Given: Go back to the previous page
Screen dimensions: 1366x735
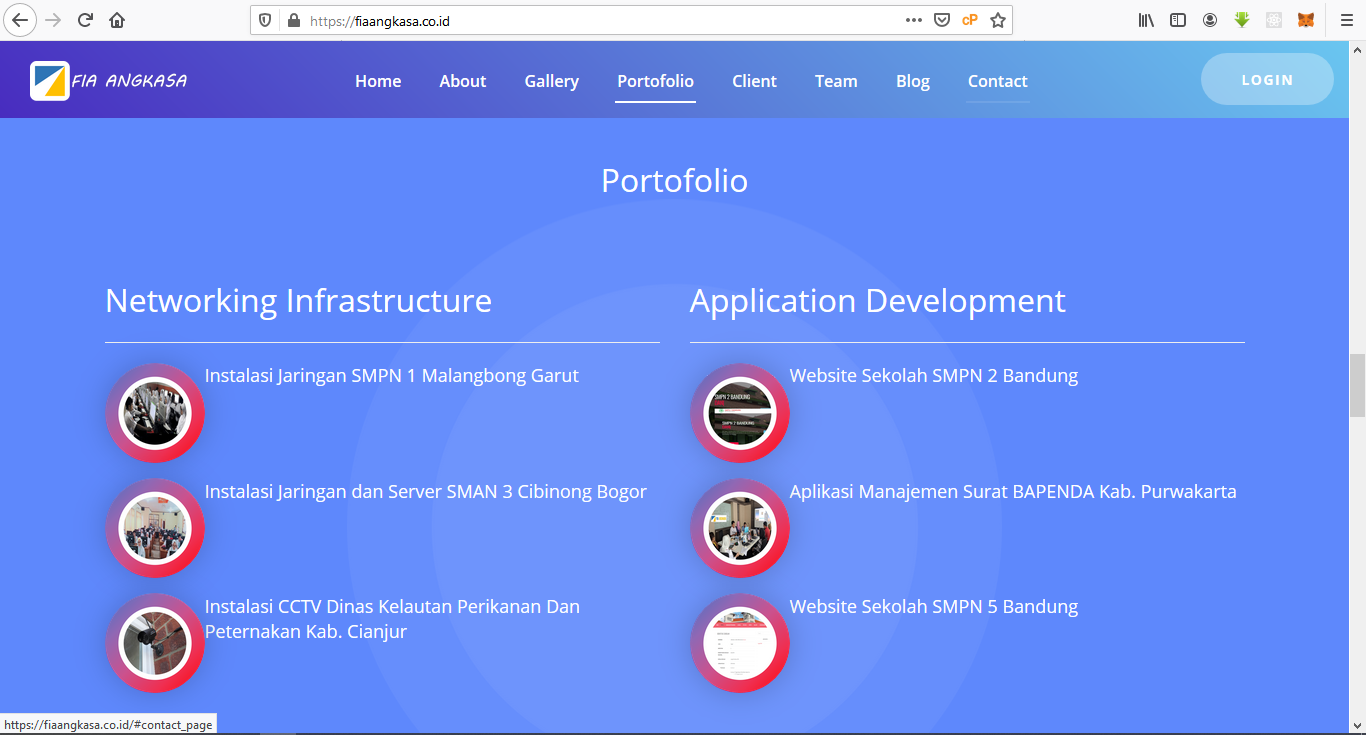Looking at the screenshot, I should [20, 20].
